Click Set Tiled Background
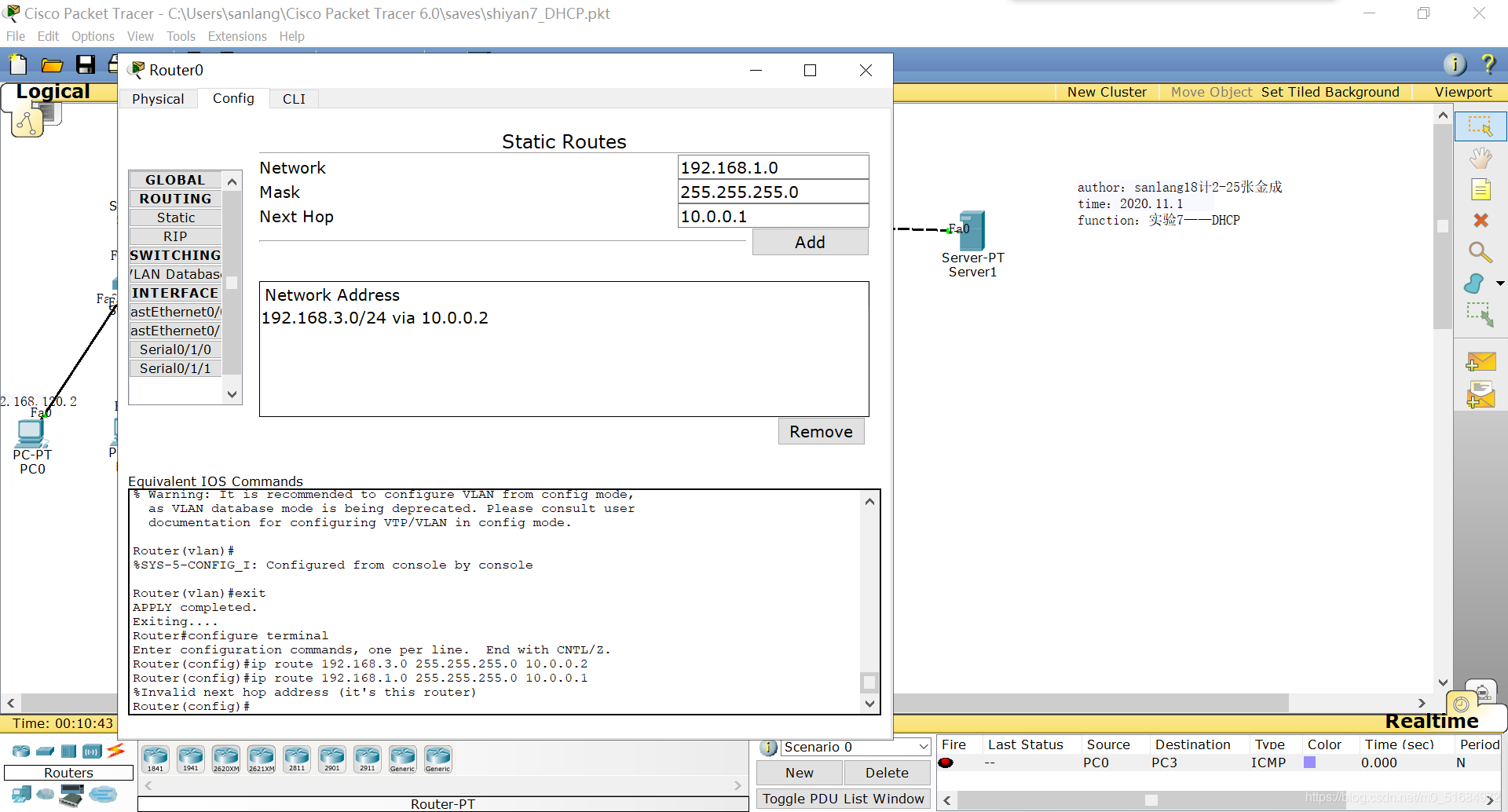Image resolution: width=1508 pixels, height=812 pixels. point(1330,92)
